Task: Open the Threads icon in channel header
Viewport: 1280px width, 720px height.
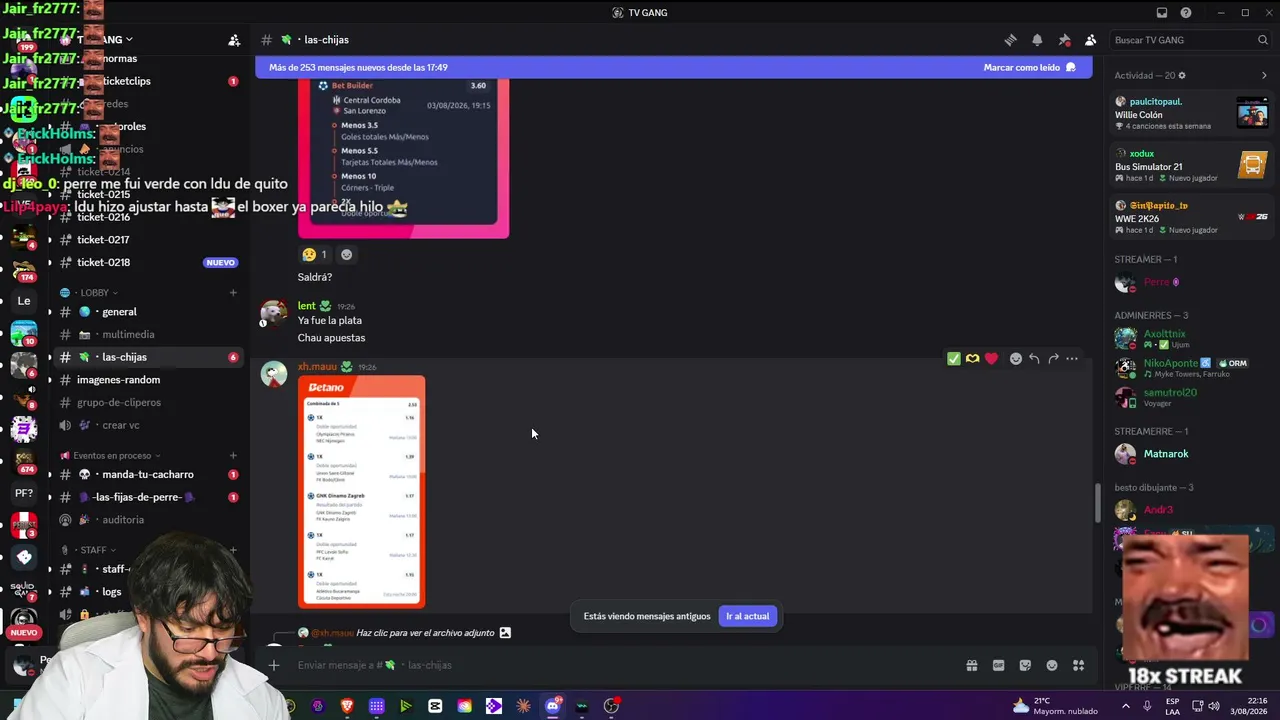Action: tap(1010, 40)
